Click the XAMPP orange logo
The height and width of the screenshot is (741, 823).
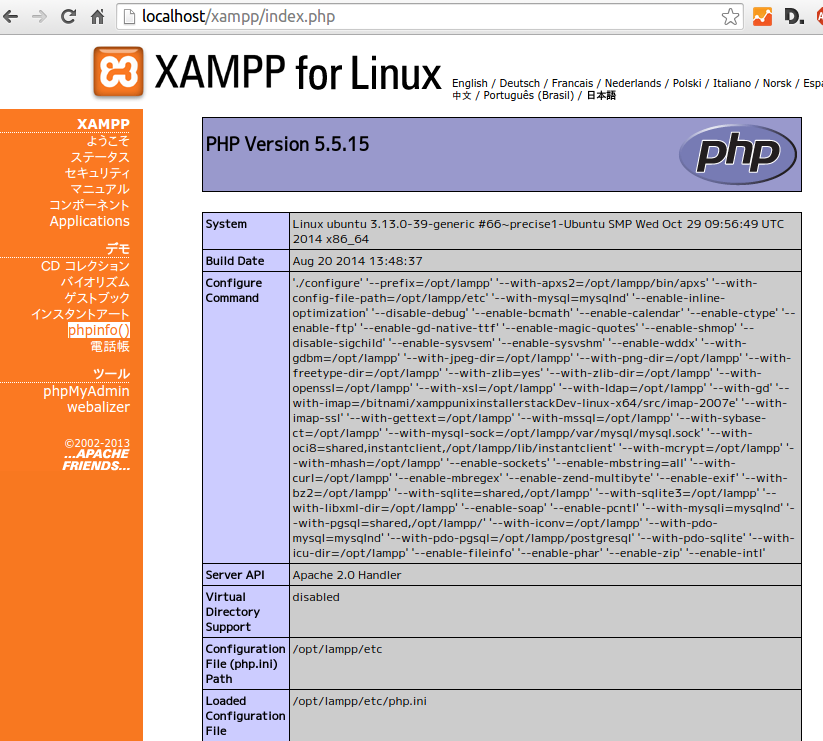pyautogui.click(x=119, y=71)
